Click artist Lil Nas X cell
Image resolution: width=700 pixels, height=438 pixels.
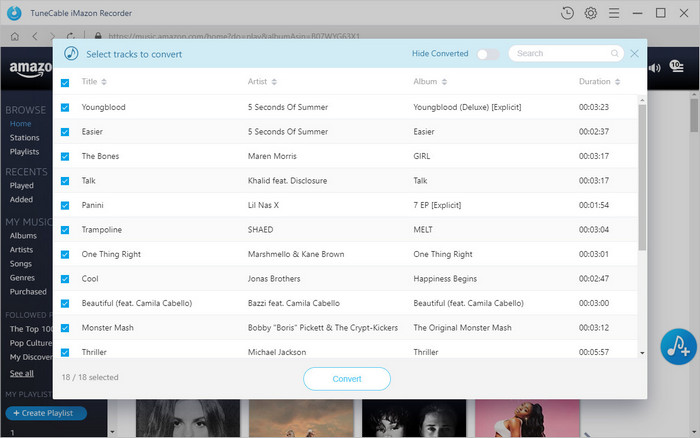point(263,205)
